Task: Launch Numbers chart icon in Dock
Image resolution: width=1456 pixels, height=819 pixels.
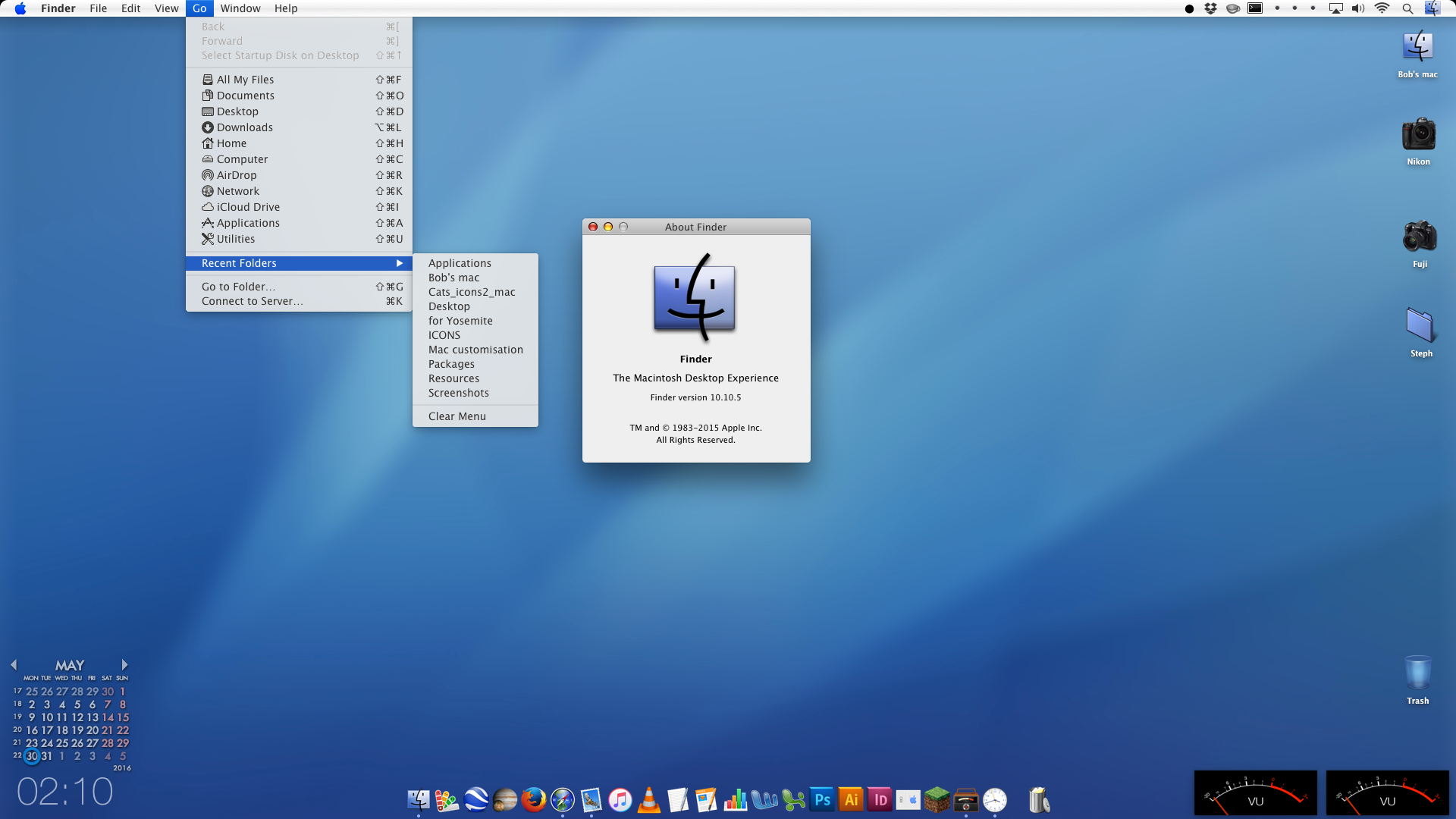Action: (x=736, y=800)
